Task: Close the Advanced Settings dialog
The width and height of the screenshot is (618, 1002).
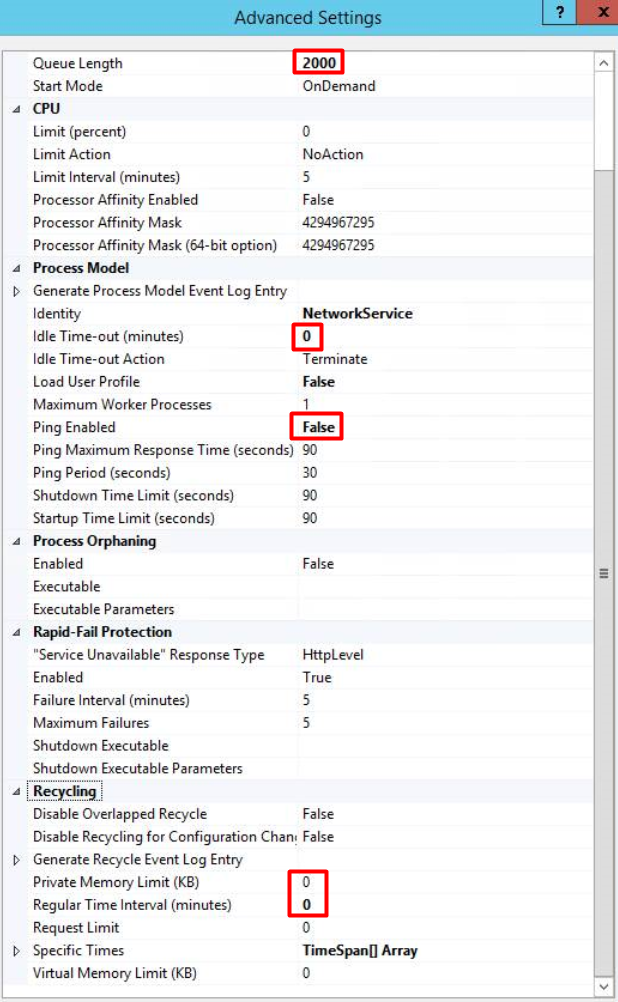Action: pos(602,12)
